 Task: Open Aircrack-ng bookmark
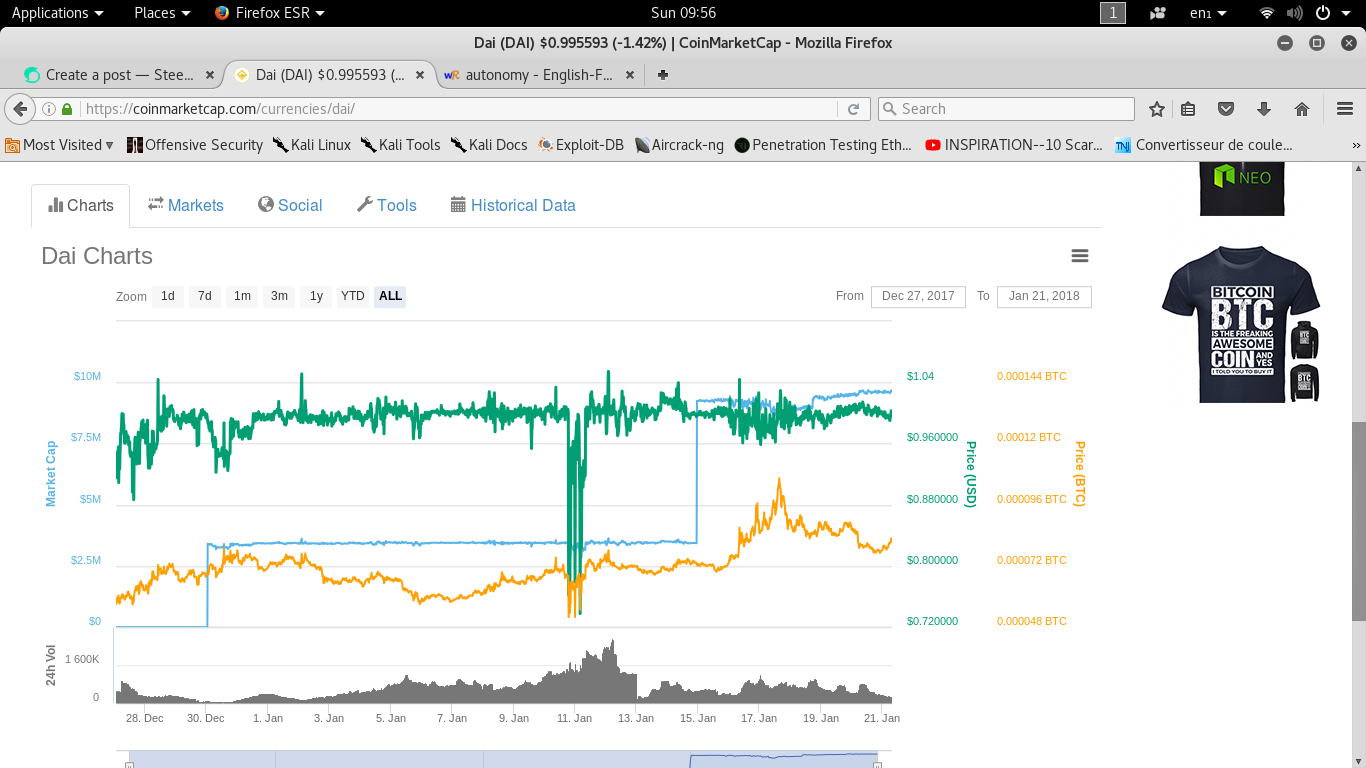[679, 145]
